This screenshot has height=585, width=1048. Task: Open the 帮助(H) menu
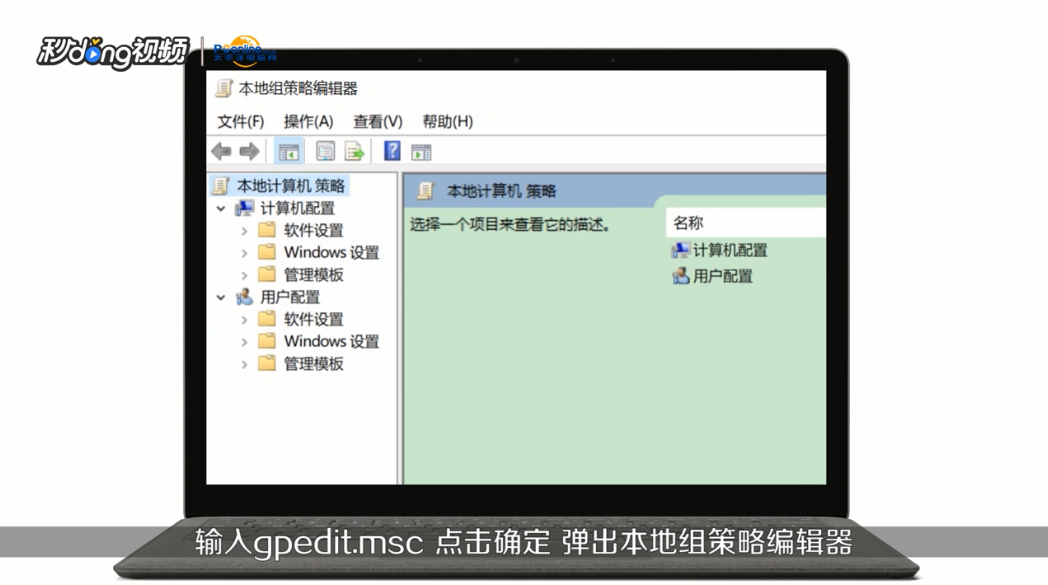(x=447, y=122)
